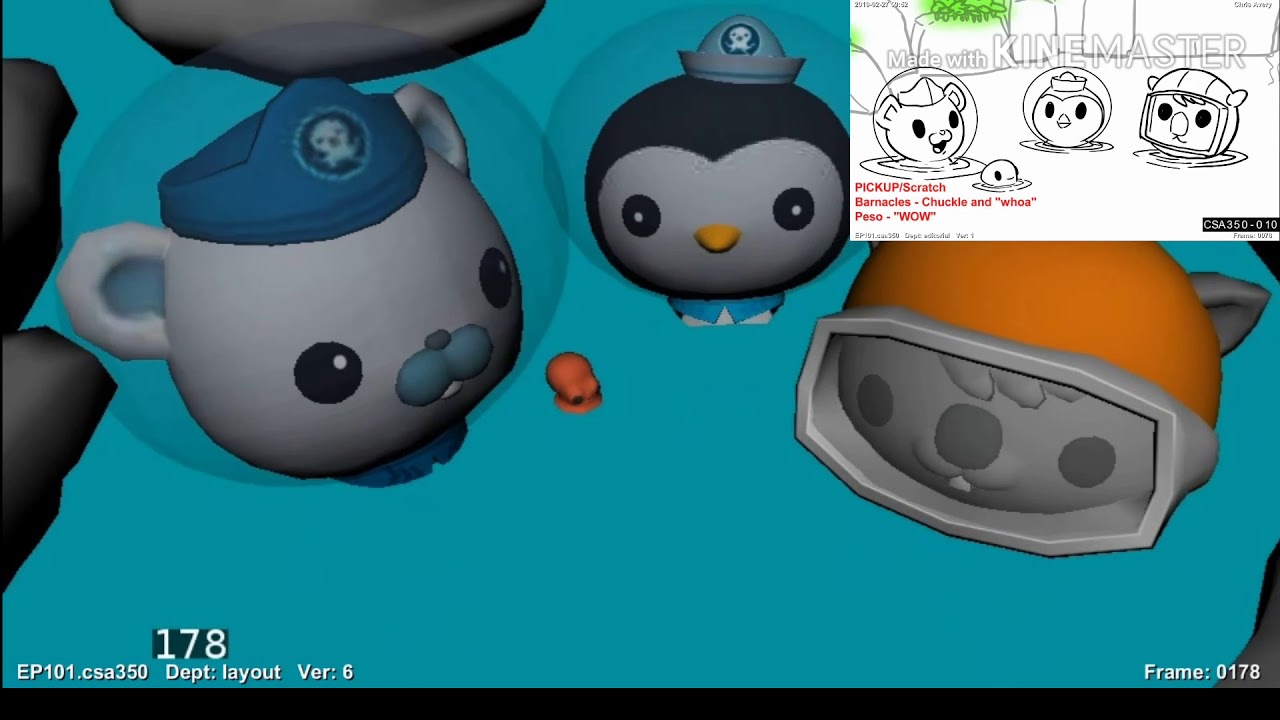Click the storyboard picture-in-picture thumbnail

click(1064, 120)
